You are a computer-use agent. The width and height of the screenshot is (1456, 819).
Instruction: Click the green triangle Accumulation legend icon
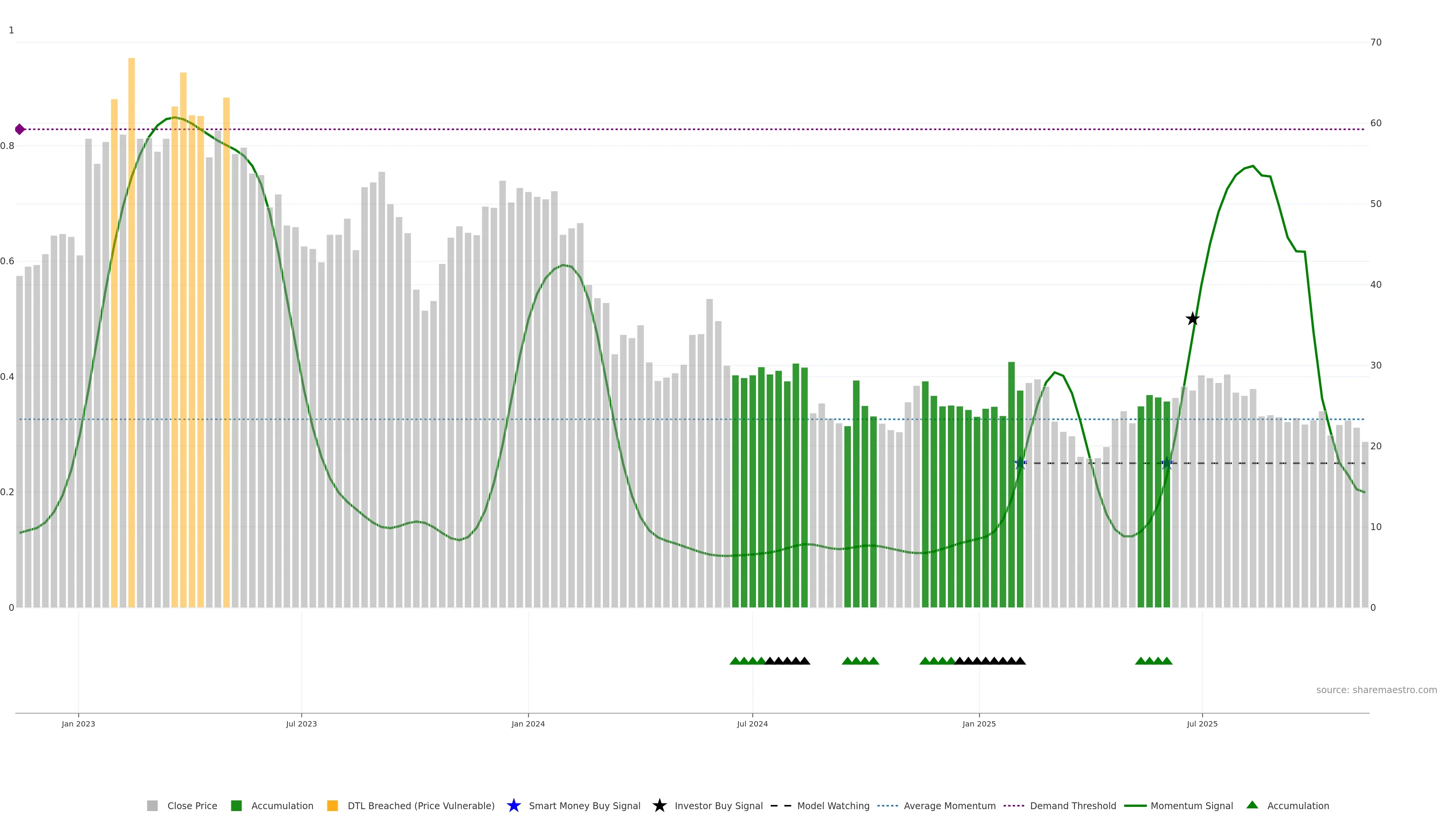[x=1252, y=805]
